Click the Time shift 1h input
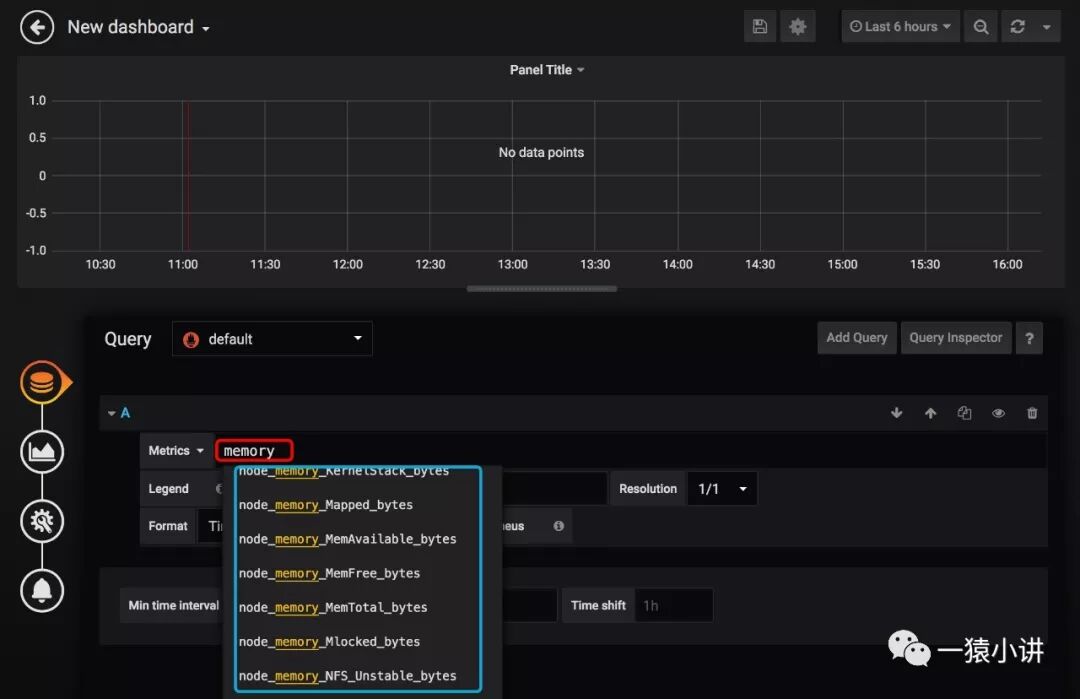Screen dimensions: 1080x699 (x=674, y=605)
